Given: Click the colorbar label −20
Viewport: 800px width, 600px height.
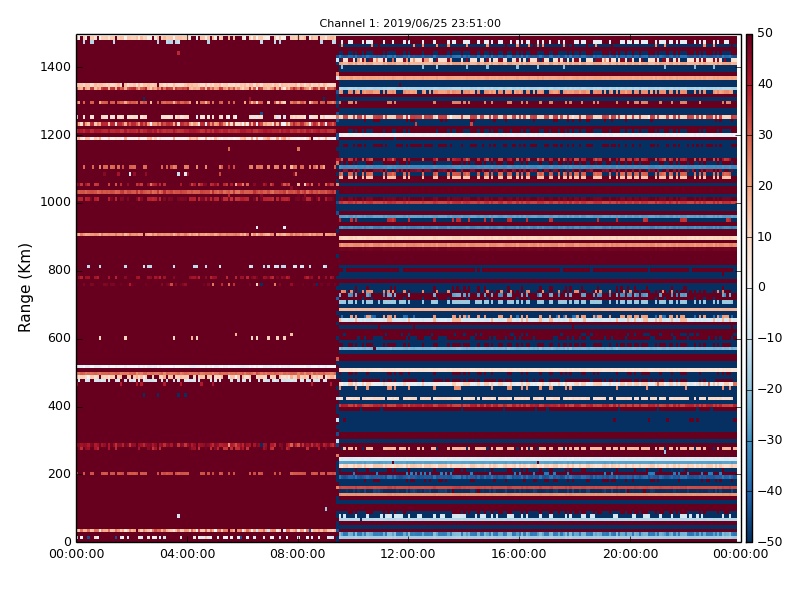Looking at the screenshot, I should pos(769,389).
